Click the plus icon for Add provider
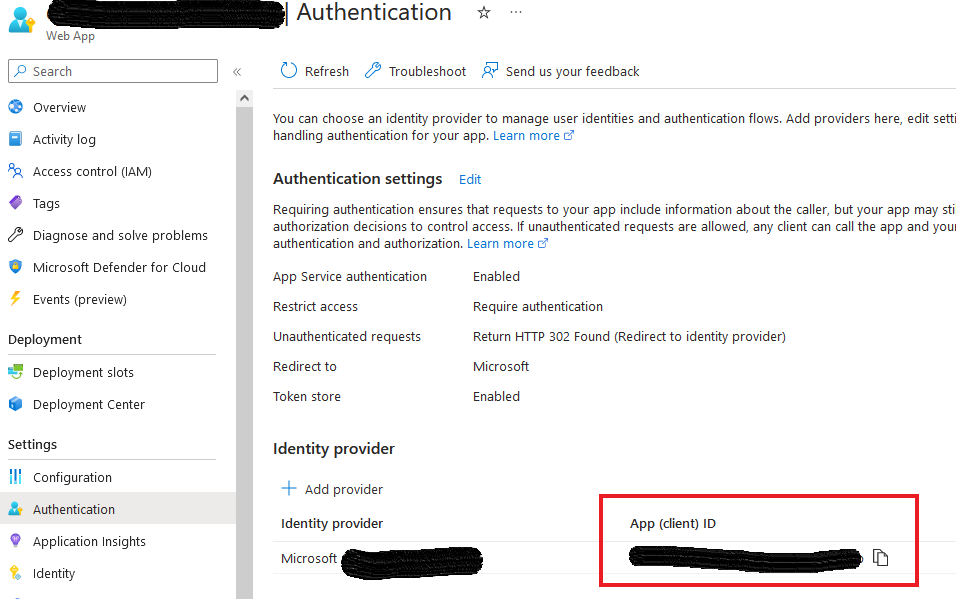 click(x=288, y=488)
